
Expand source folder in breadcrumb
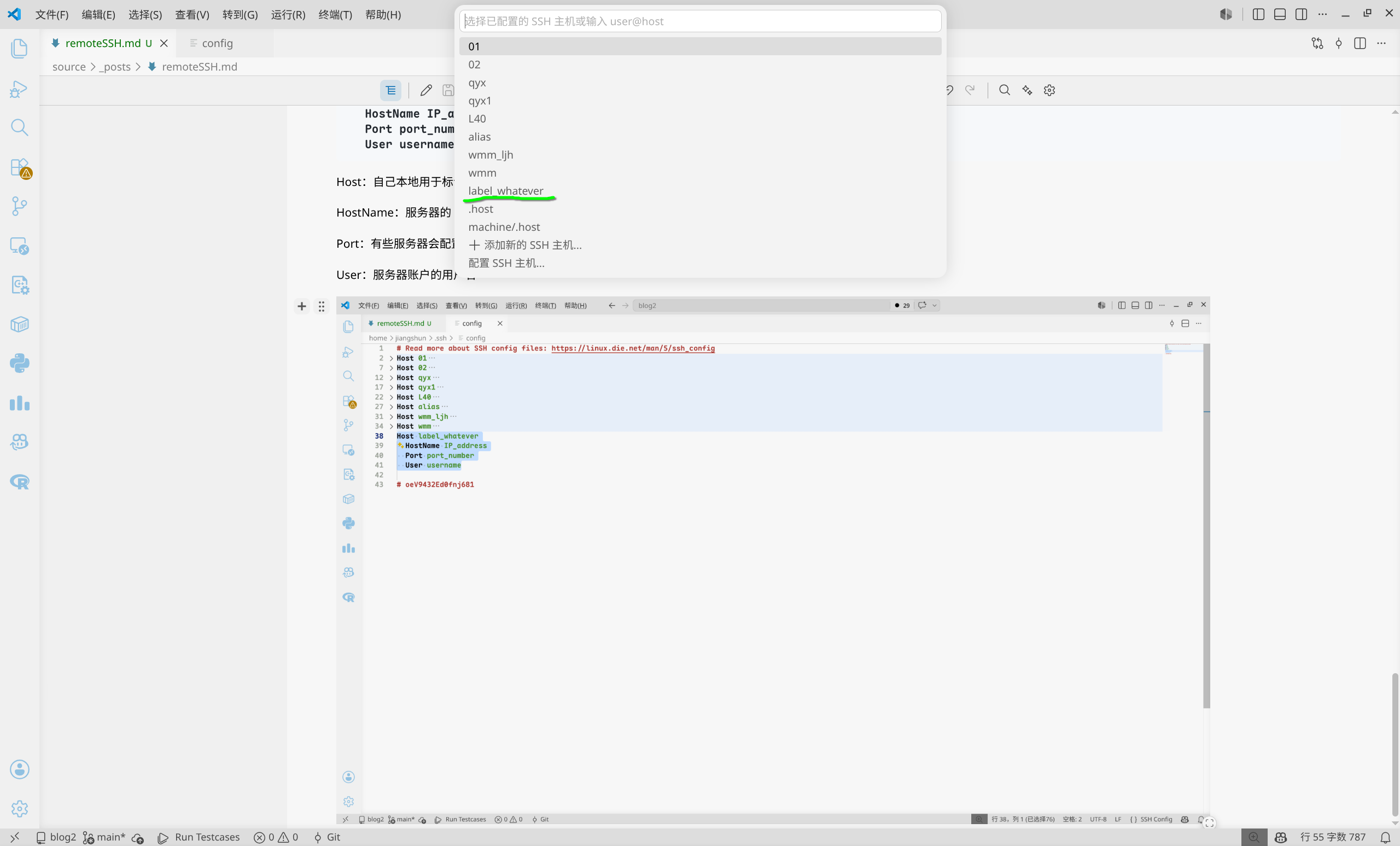tap(69, 67)
